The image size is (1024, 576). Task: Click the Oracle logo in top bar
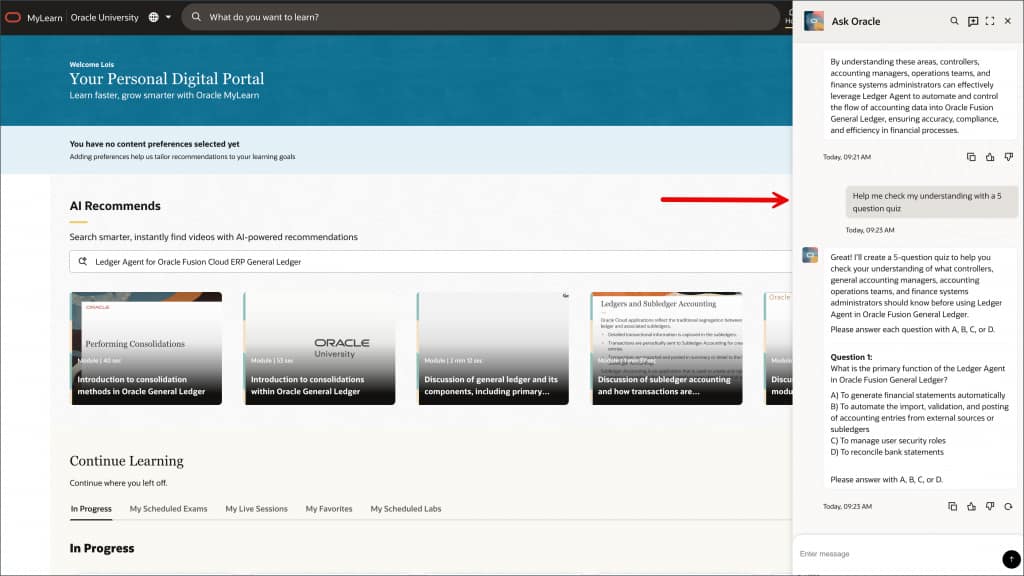click(13, 18)
